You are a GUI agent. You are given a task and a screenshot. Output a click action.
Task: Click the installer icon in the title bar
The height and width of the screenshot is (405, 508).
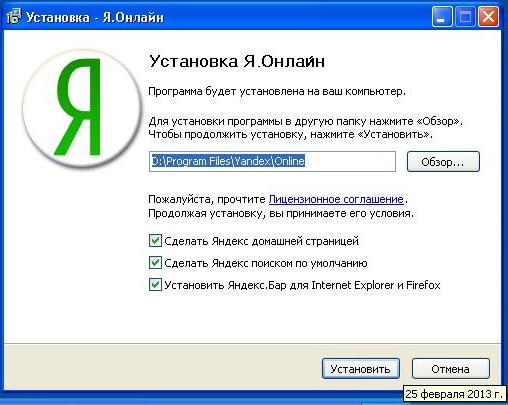pyautogui.click(x=14, y=17)
